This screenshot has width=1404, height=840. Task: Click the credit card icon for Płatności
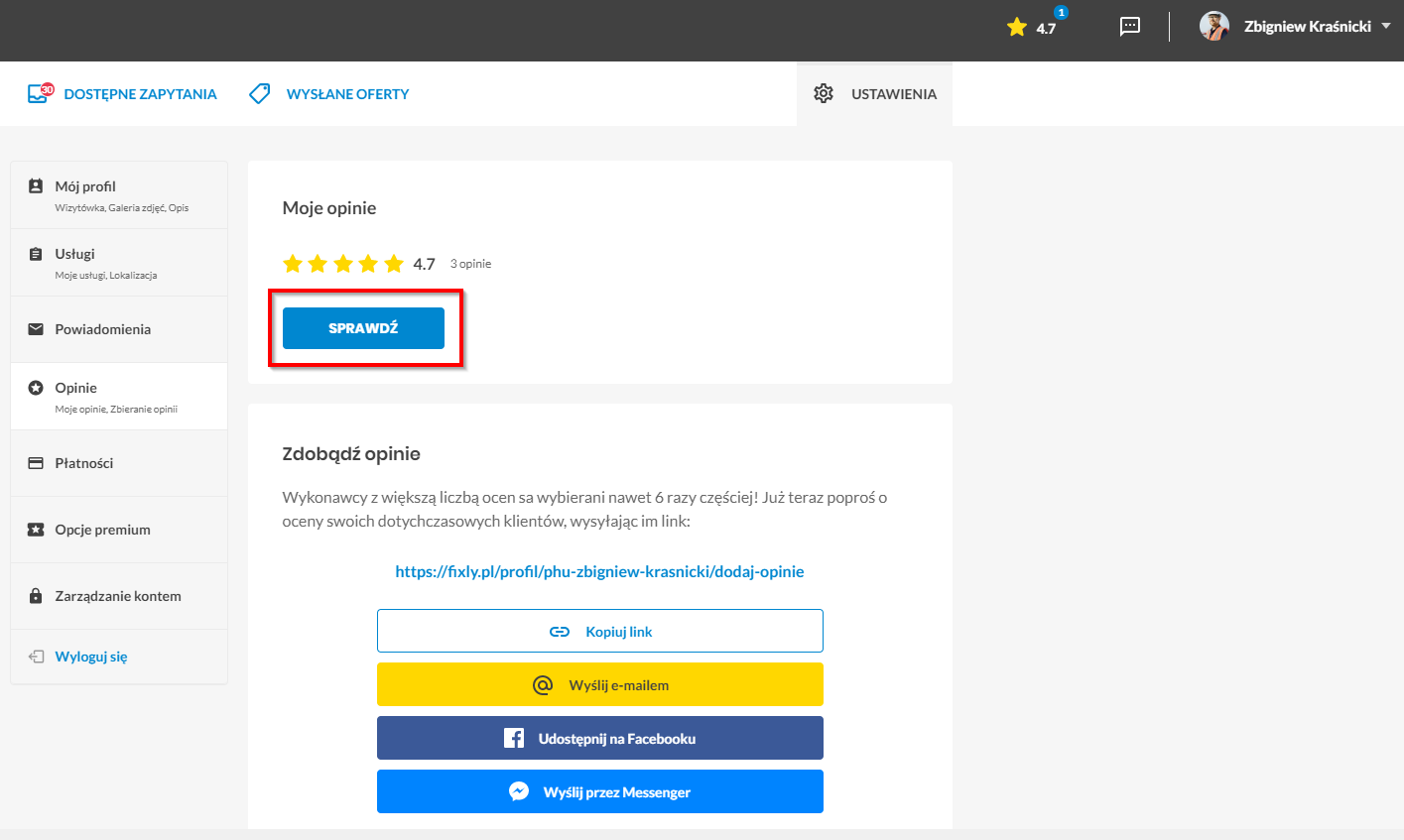coord(36,463)
